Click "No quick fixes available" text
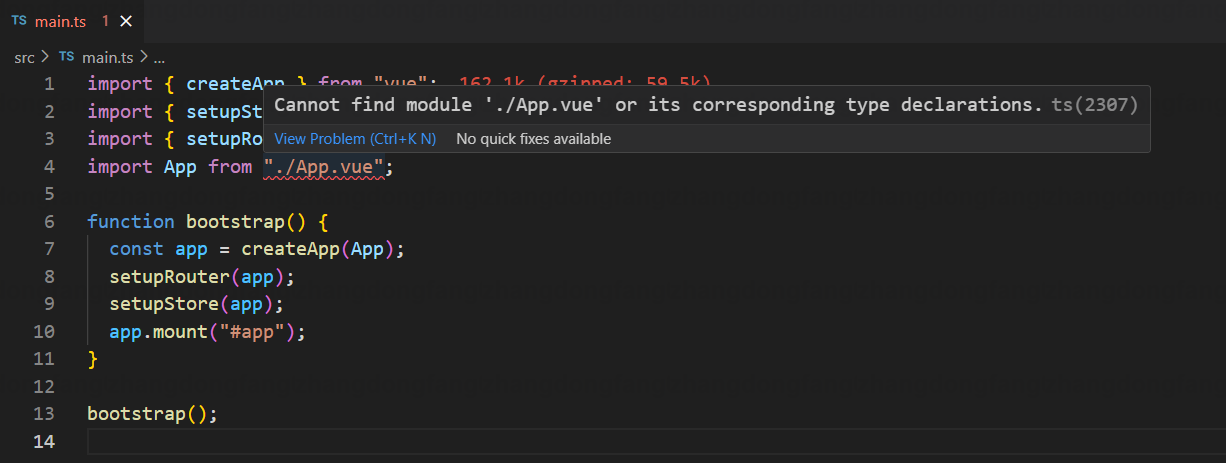 click(533, 139)
